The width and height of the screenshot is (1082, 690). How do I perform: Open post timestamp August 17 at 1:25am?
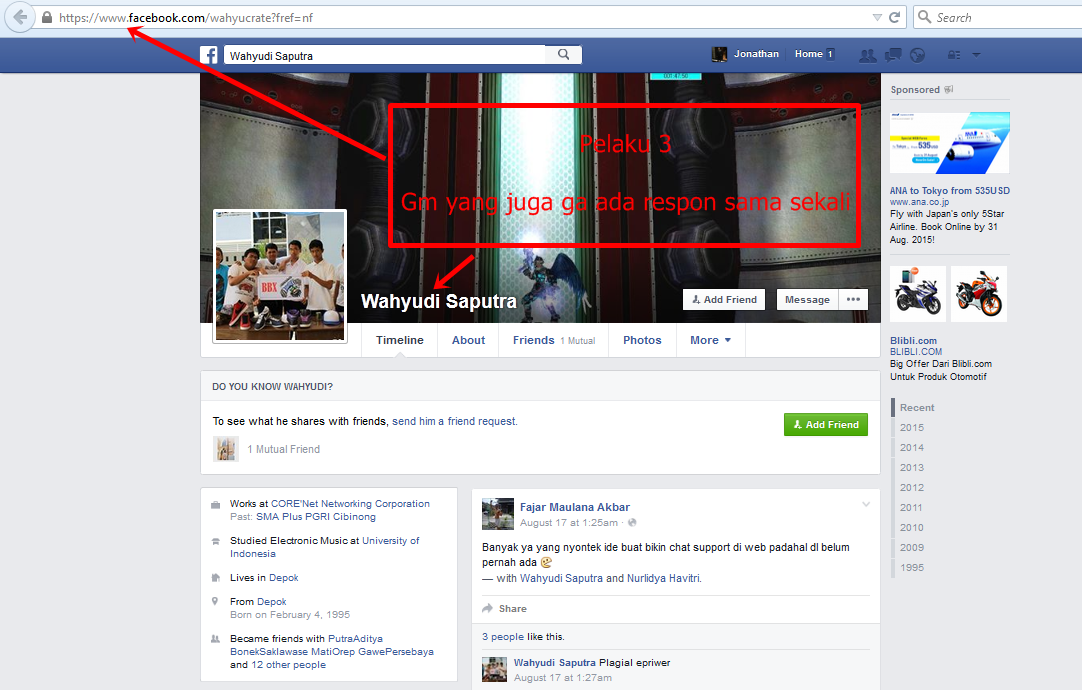coord(569,522)
